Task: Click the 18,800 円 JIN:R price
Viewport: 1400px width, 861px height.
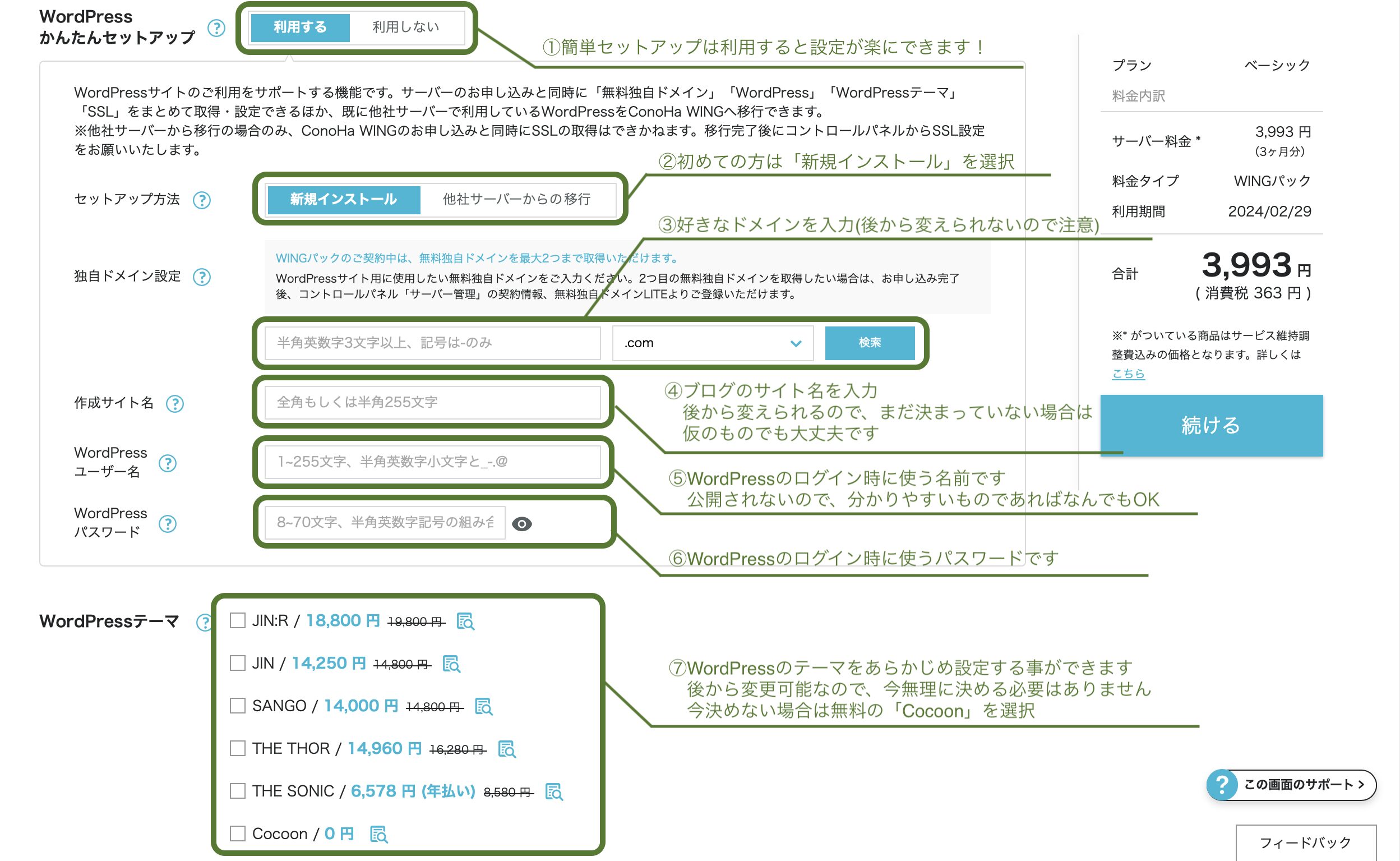Action: pos(343,621)
